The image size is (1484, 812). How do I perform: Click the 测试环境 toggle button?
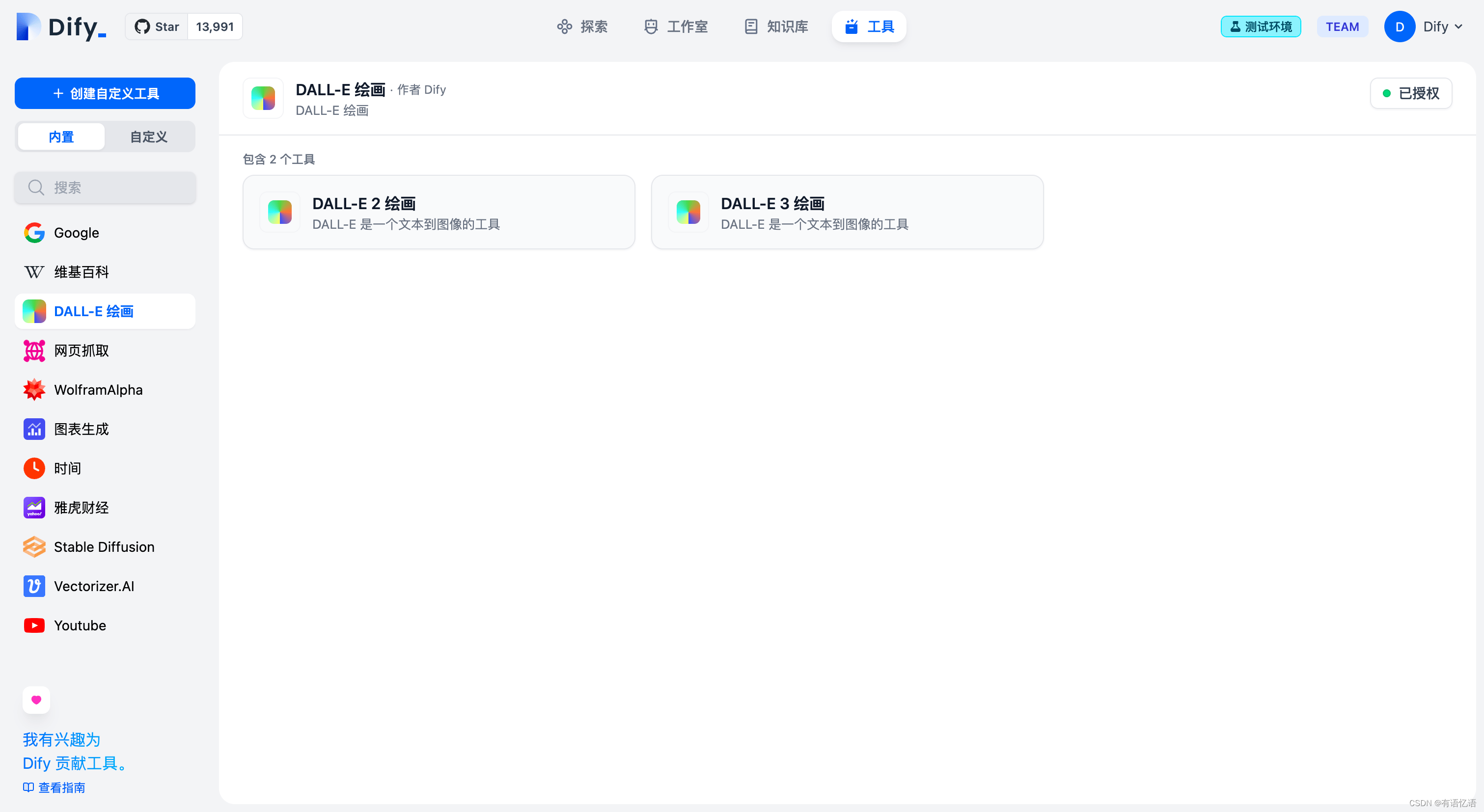coord(1261,26)
